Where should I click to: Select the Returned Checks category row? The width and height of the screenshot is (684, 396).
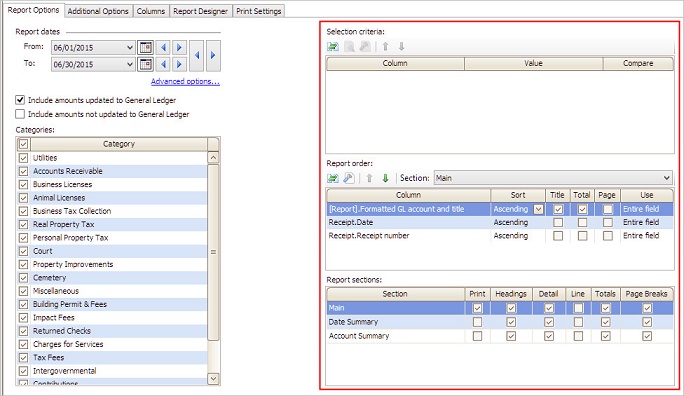tap(113, 331)
